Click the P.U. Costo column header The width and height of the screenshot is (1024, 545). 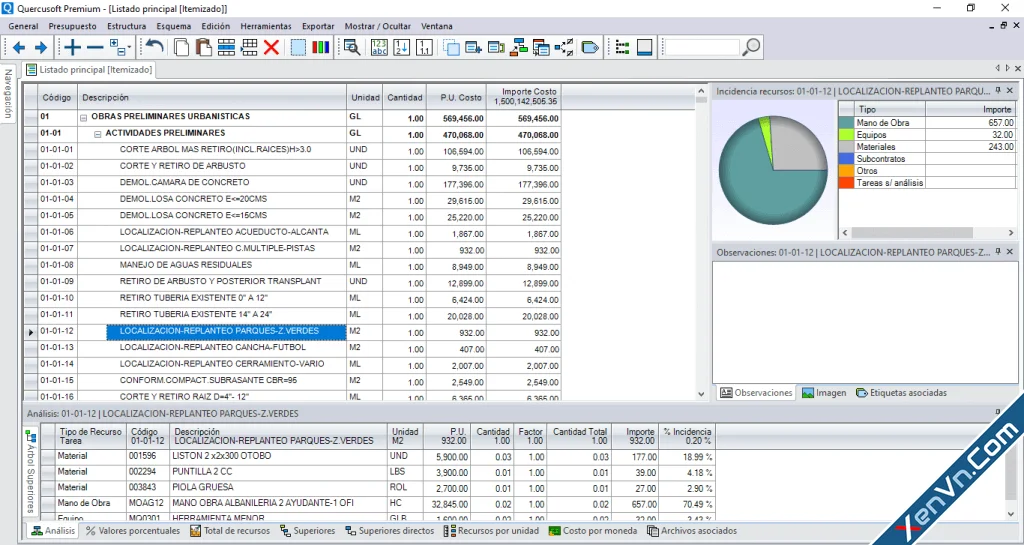pos(456,97)
